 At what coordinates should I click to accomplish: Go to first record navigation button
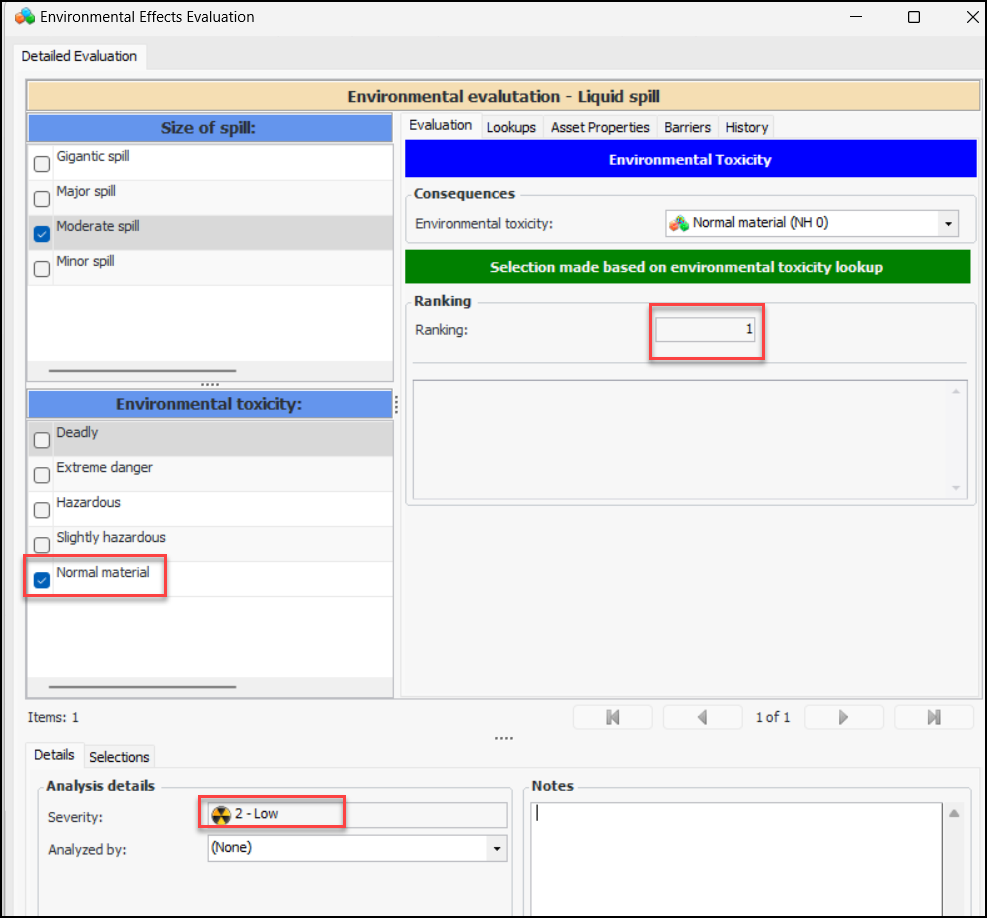(613, 717)
